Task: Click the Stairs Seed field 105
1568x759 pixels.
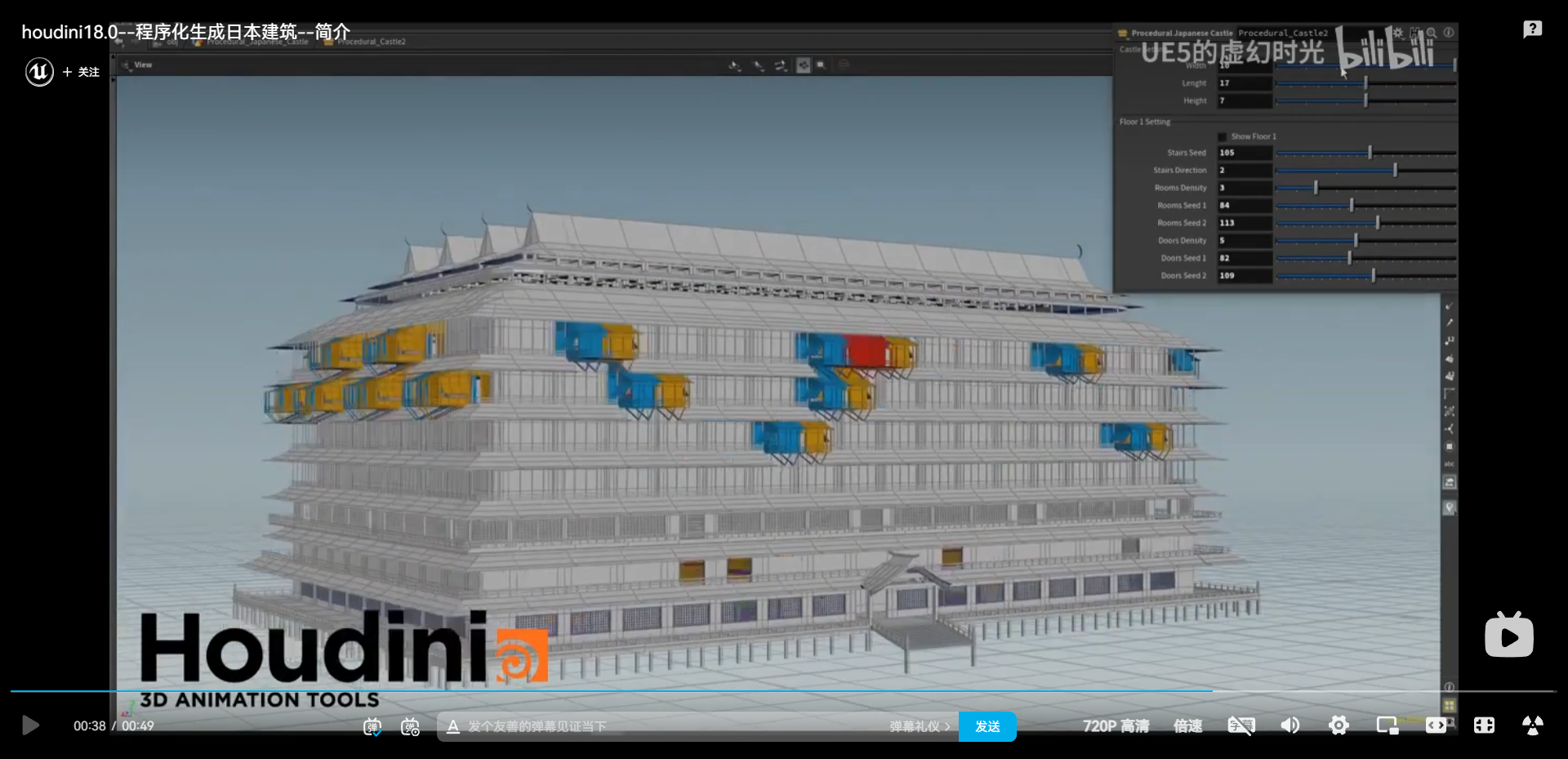Action: pyautogui.click(x=1245, y=153)
